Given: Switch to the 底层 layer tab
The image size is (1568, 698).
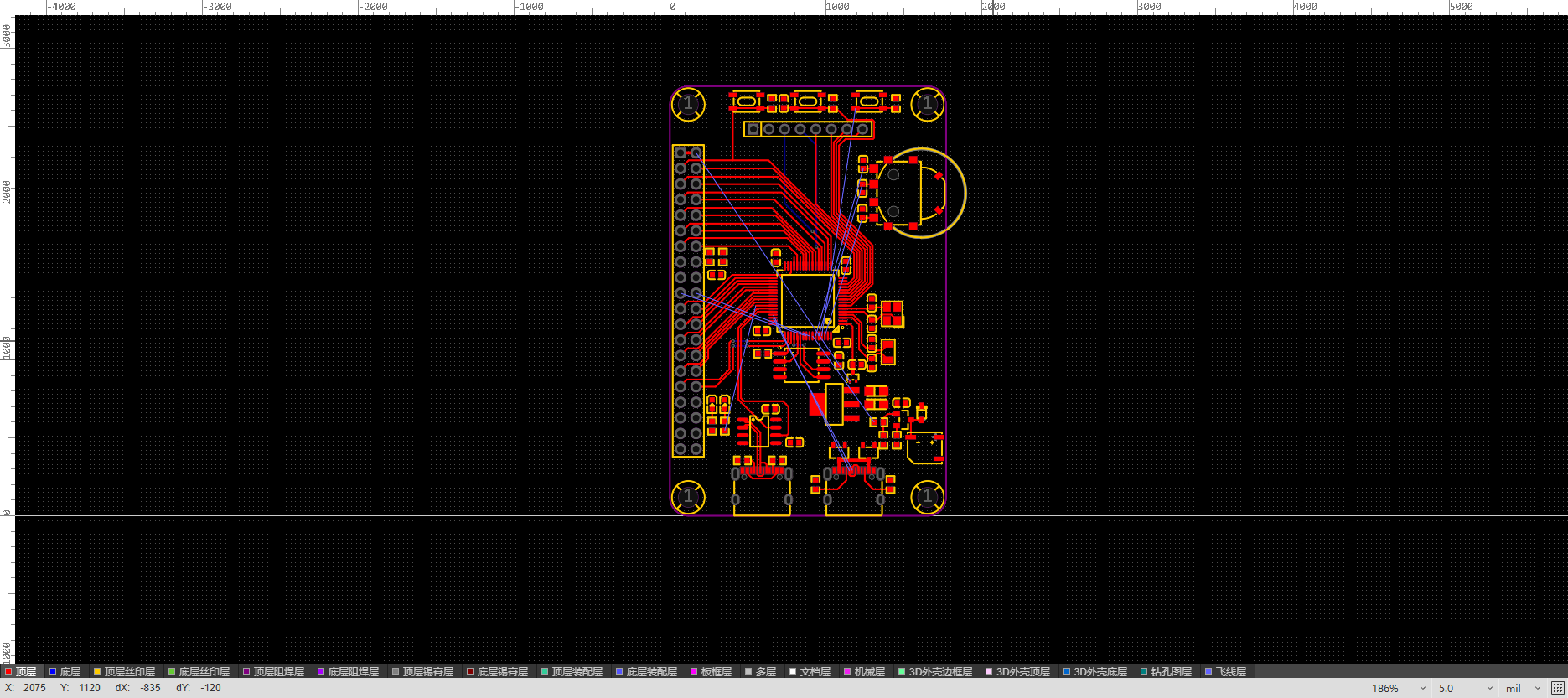Looking at the screenshot, I should click(65, 672).
